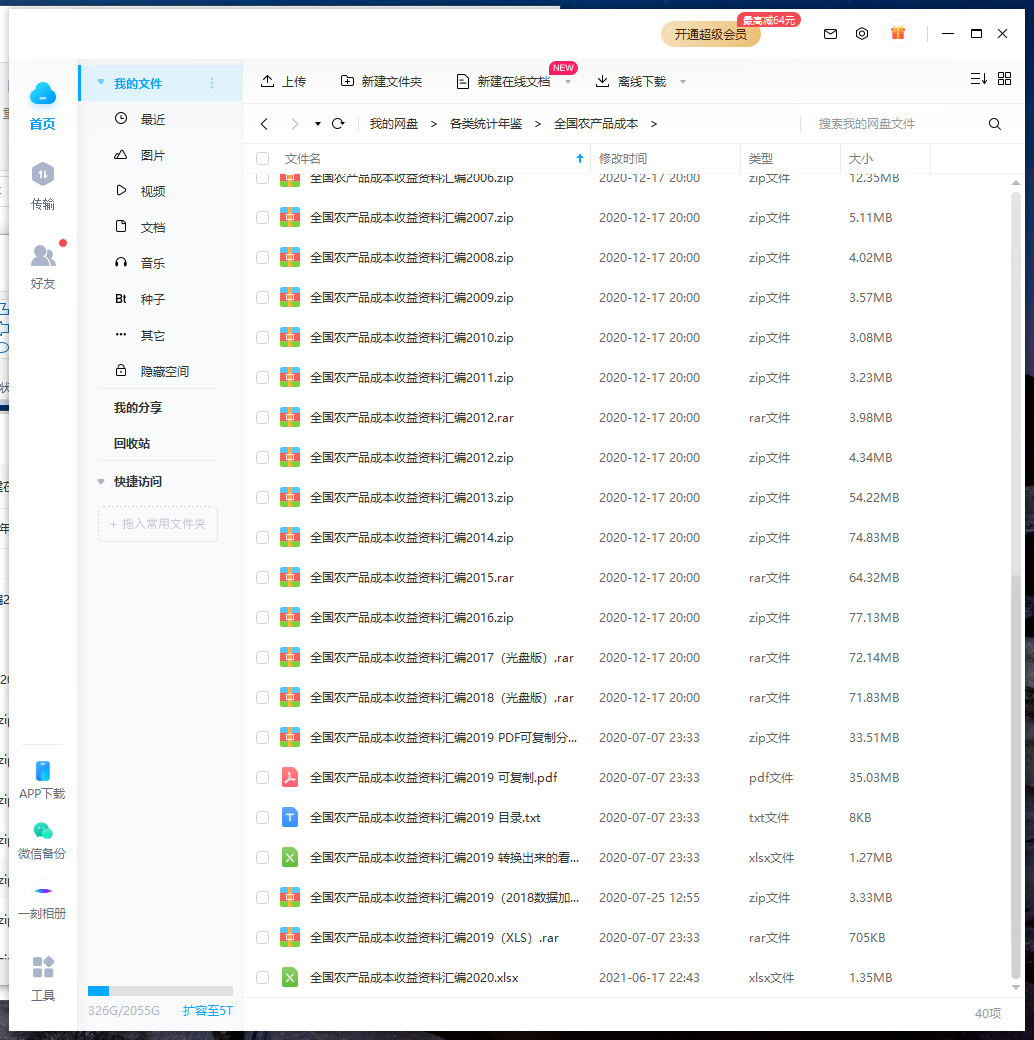Screen dimensions: 1034x1040
Task: Expand the breadcrumb arrow after 各类统计年鉴
Action: [538, 124]
